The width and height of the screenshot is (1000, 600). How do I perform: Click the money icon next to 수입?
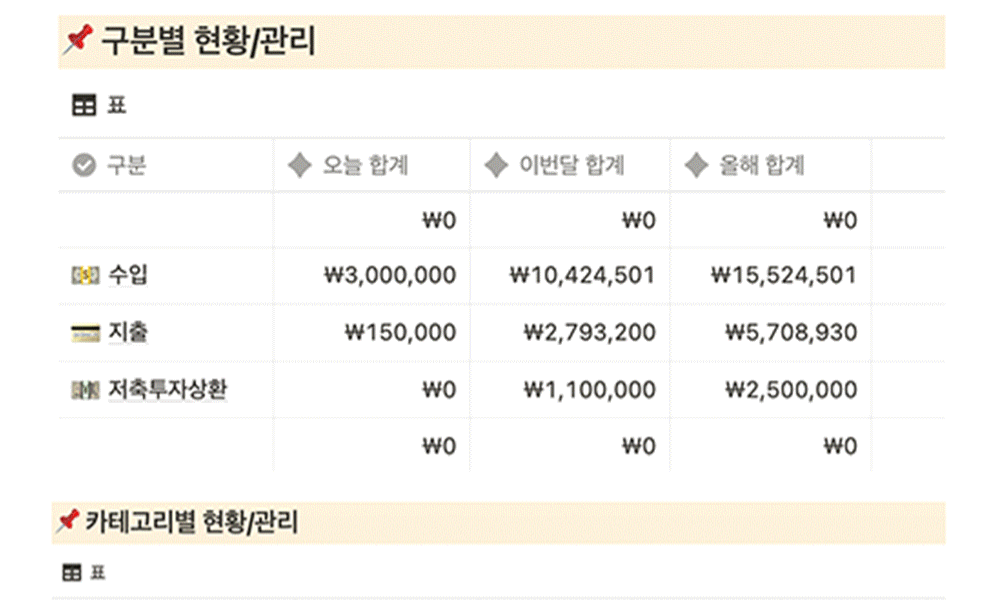(x=85, y=275)
